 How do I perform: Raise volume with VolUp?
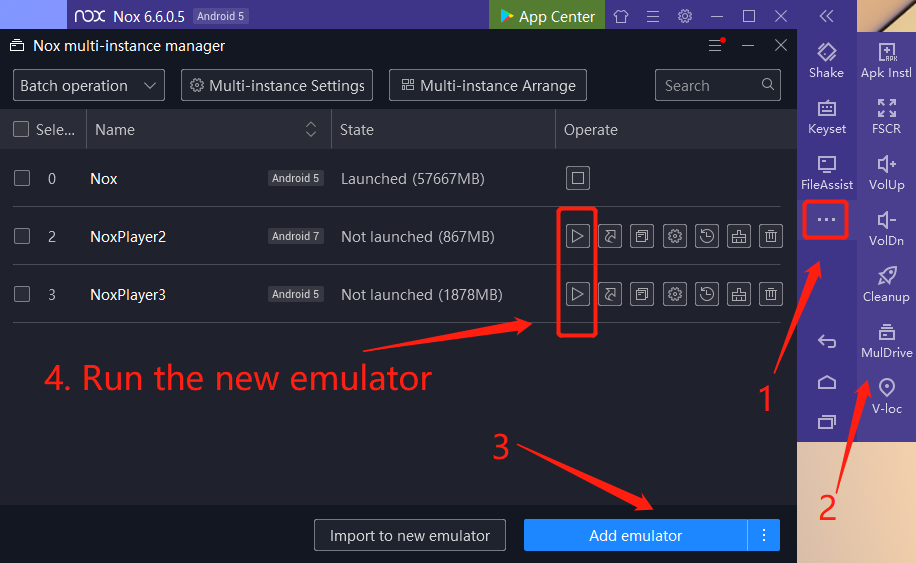pyautogui.click(x=886, y=173)
